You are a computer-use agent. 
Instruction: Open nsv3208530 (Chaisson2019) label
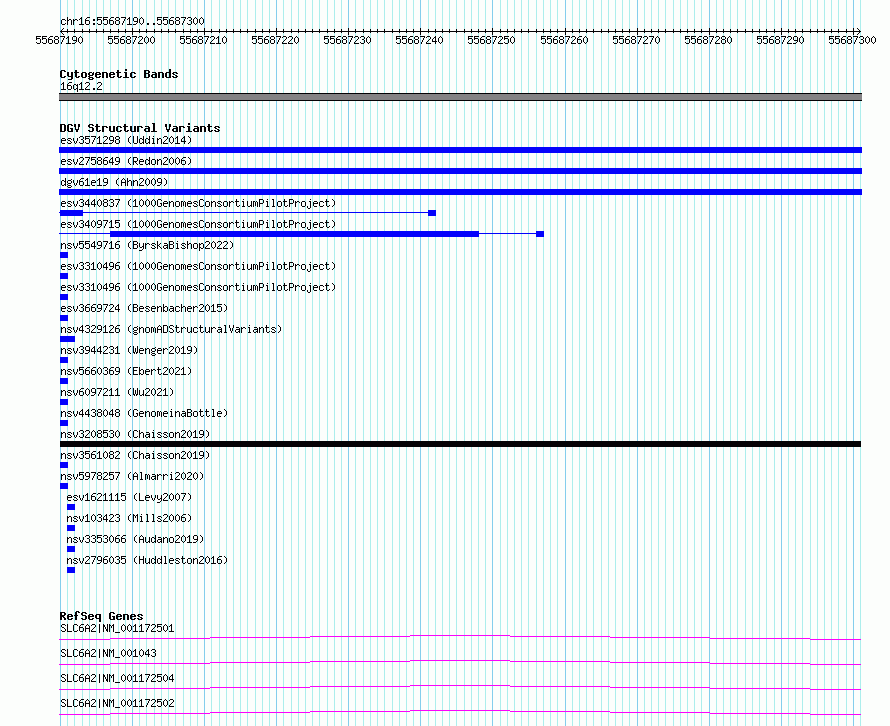(135, 434)
